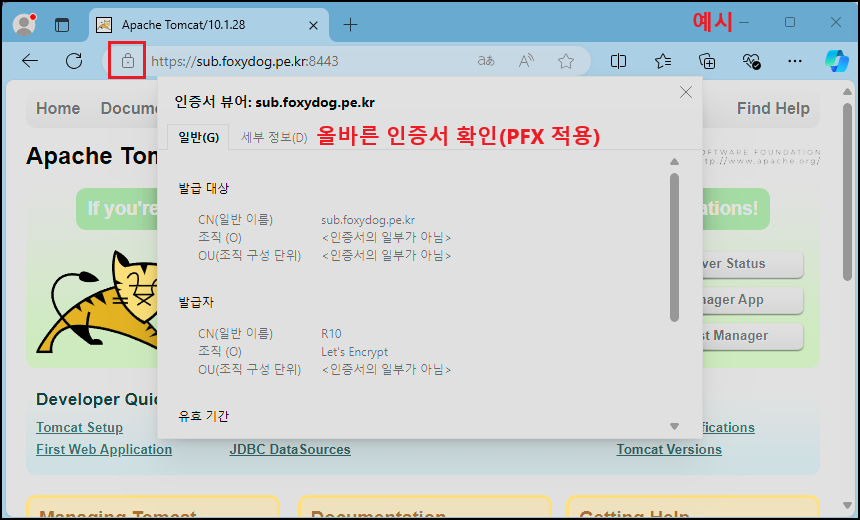Image resolution: width=860 pixels, height=520 pixels.
Task: Open the Find Help link
Action: pyautogui.click(x=773, y=109)
